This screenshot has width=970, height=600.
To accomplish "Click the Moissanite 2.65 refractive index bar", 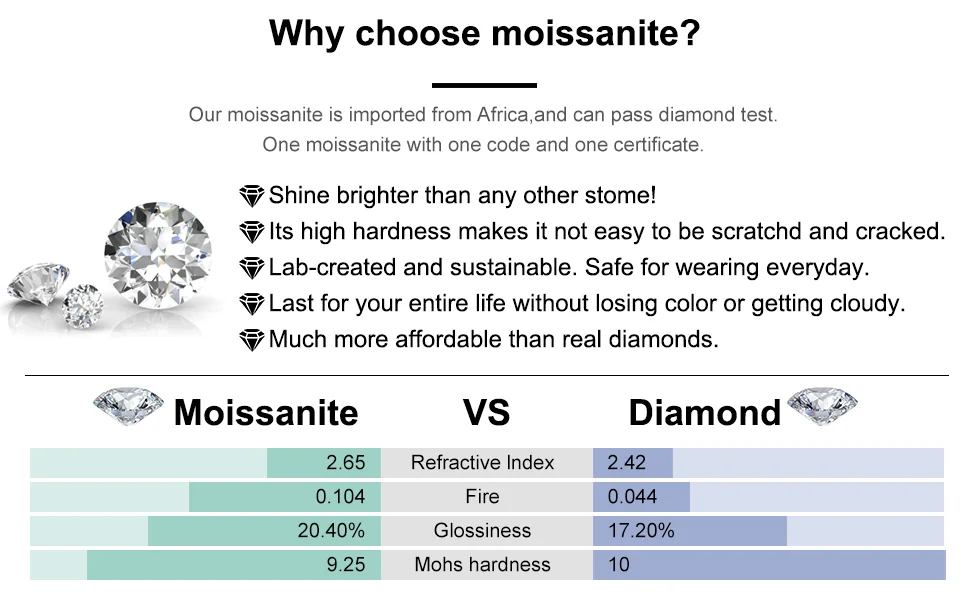I will click(324, 463).
